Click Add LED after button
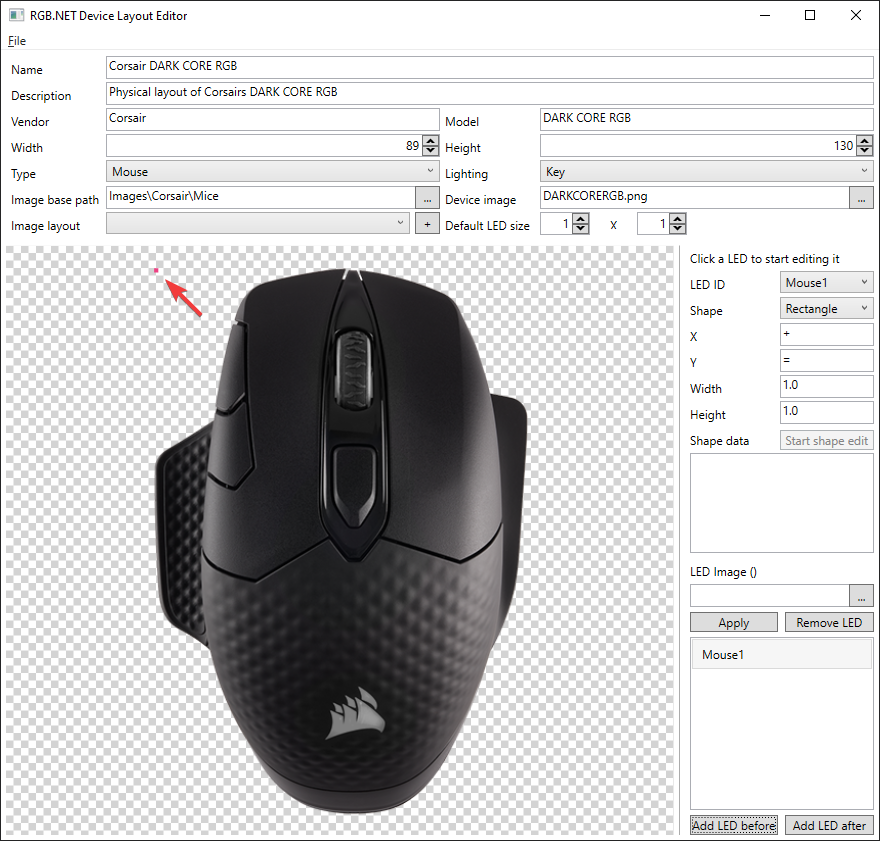Viewport: 880px width, 841px height. tap(829, 825)
